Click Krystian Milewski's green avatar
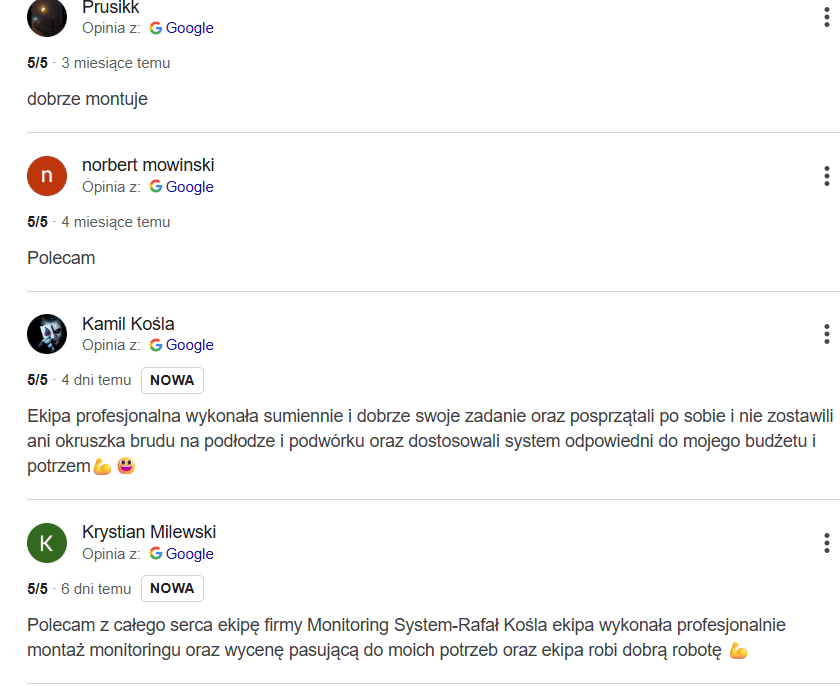 point(47,543)
